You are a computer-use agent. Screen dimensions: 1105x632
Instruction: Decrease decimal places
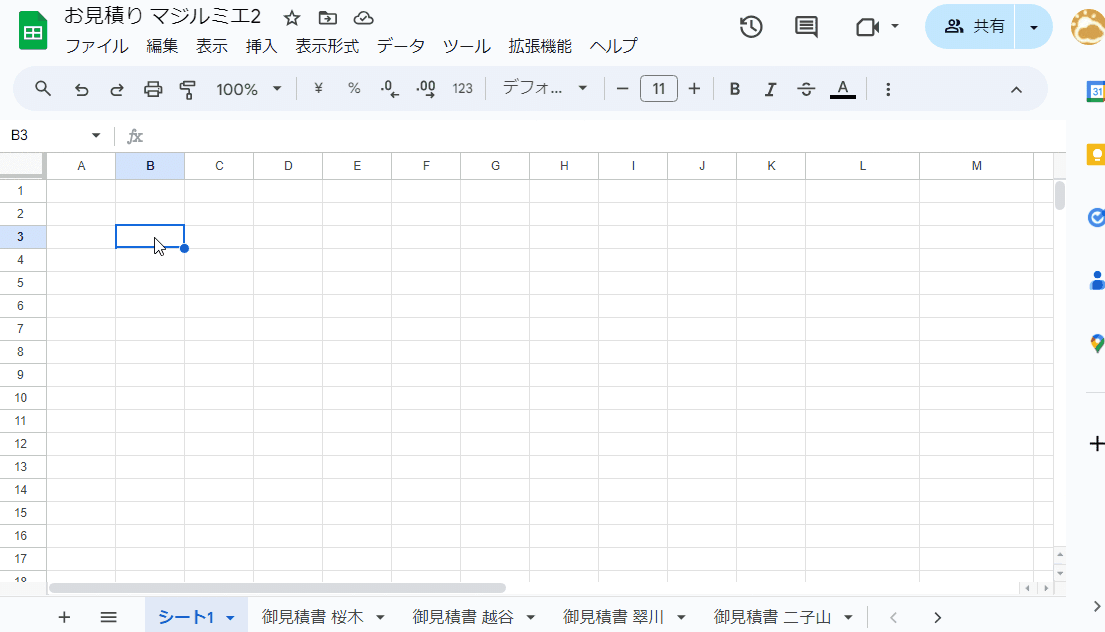(390, 89)
